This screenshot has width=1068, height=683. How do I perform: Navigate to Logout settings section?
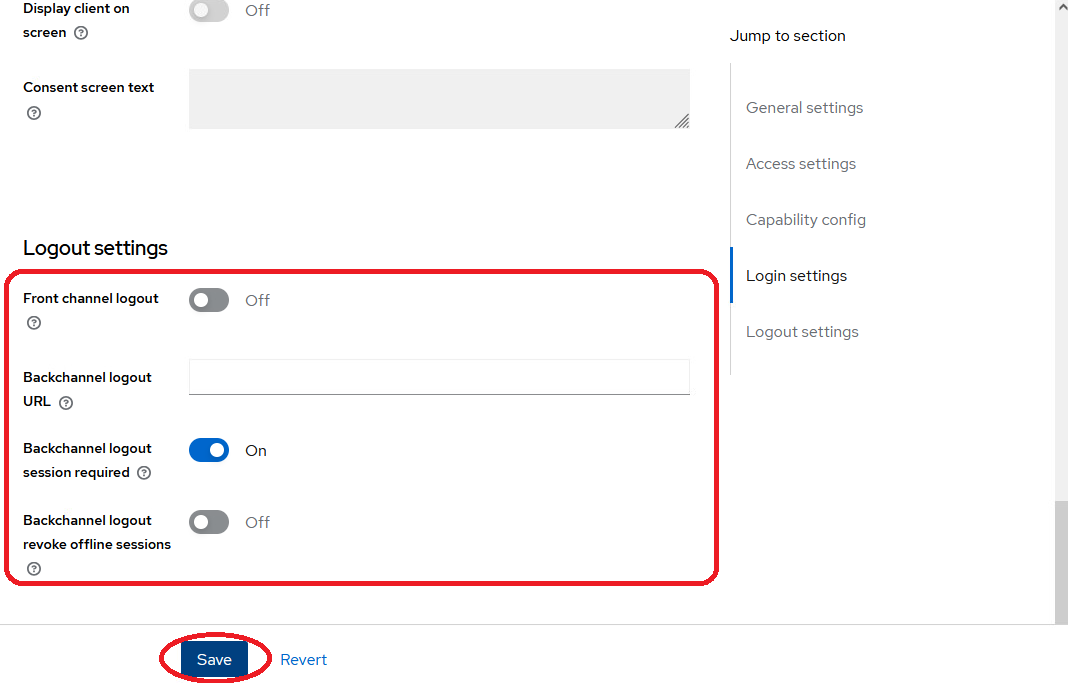click(x=802, y=331)
